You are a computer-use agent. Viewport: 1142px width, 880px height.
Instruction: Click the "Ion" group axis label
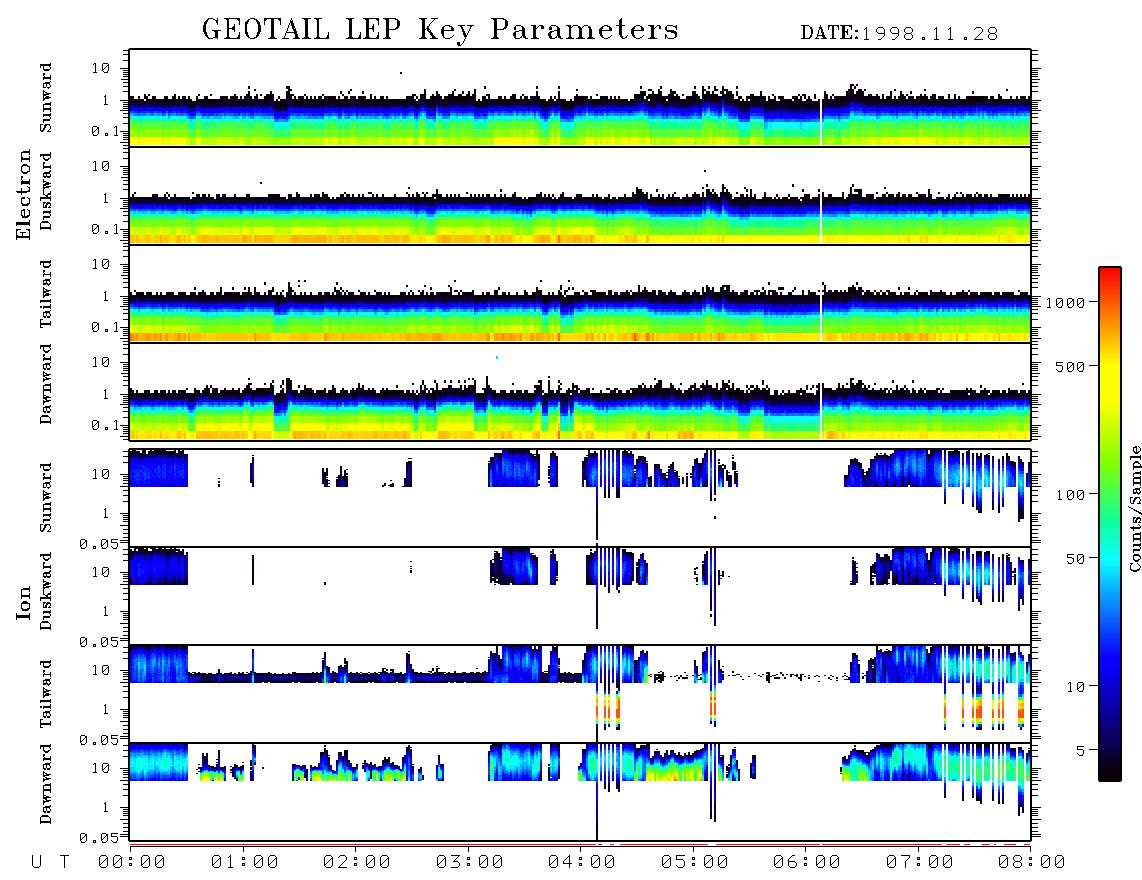[x=23, y=602]
